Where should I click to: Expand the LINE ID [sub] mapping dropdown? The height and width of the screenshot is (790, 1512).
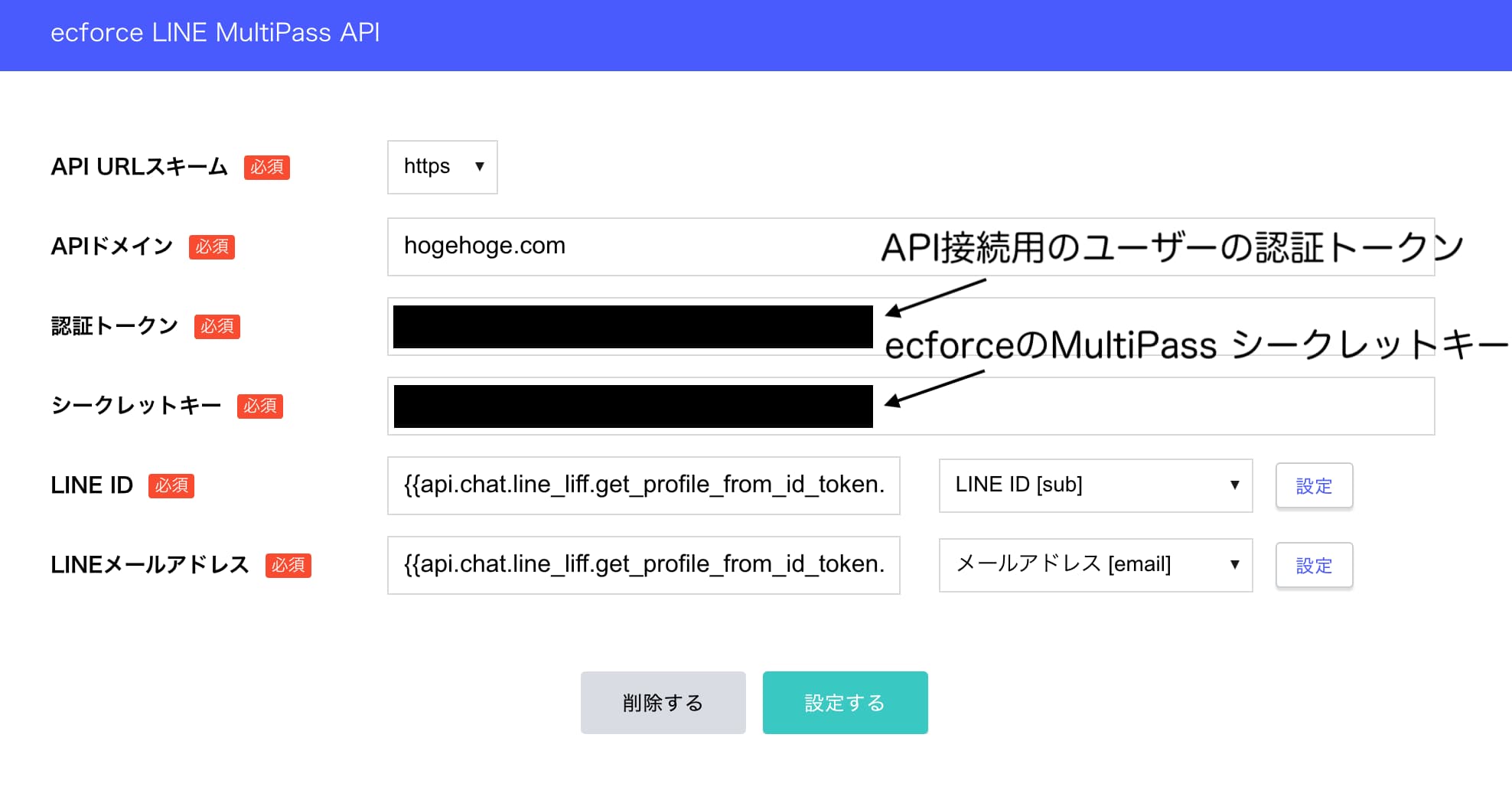click(x=1094, y=485)
